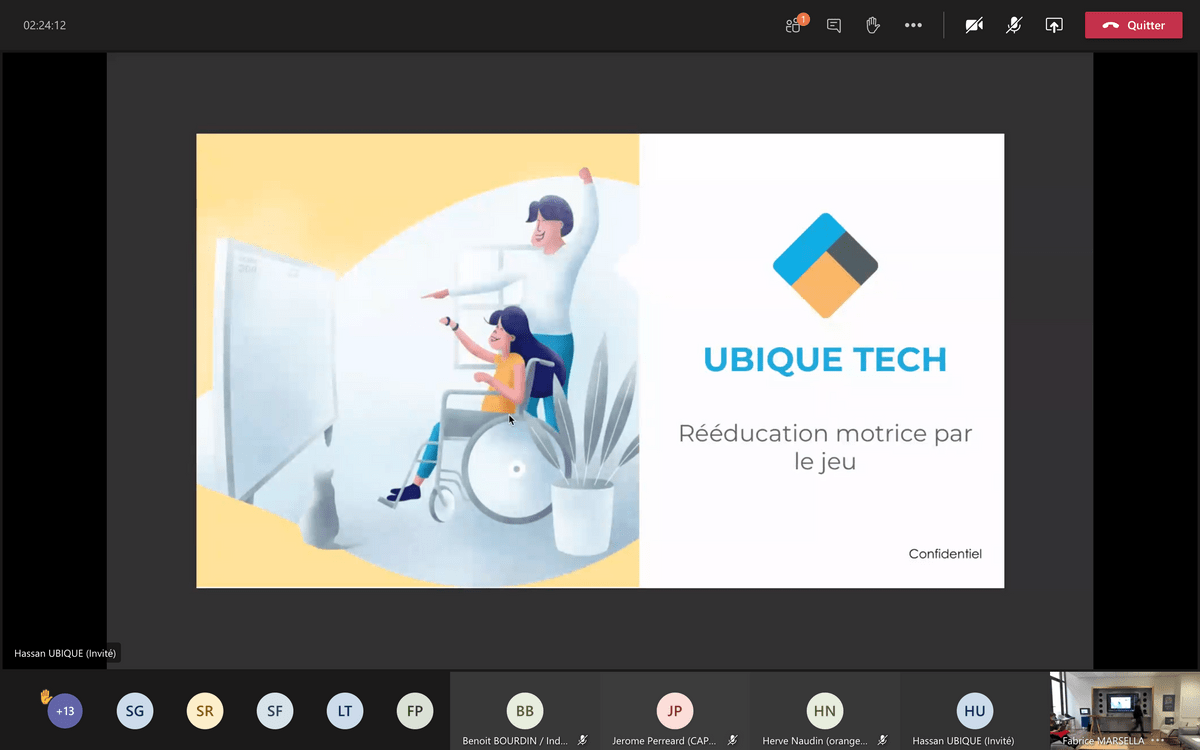This screenshot has height=750, width=1200.
Task: Click the muted mic icon beside Herve Naudin
Action: (x=883, y=741)
